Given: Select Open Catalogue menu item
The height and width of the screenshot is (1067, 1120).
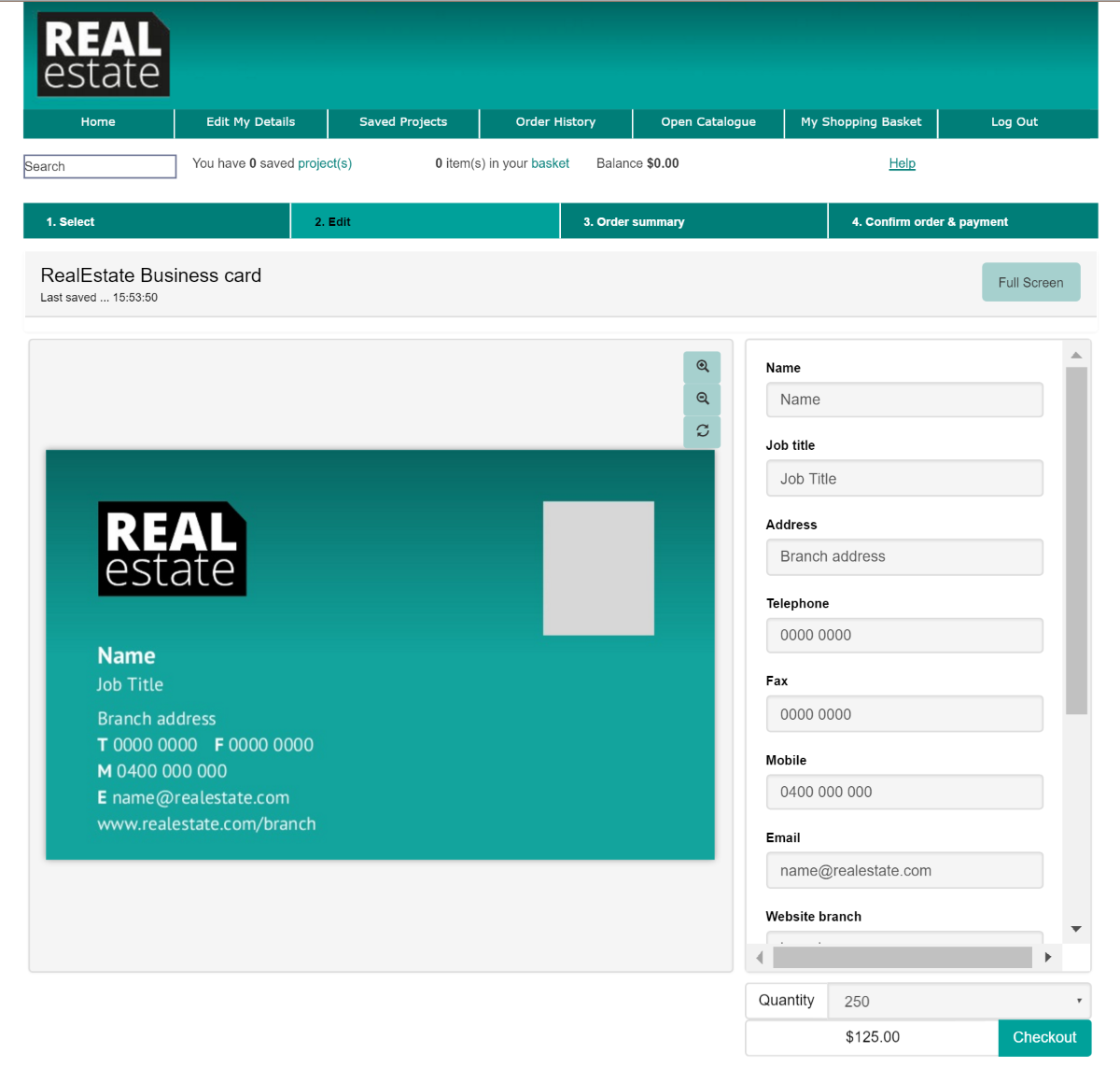Looking at the screenshot, I should [x=708, y=122].
